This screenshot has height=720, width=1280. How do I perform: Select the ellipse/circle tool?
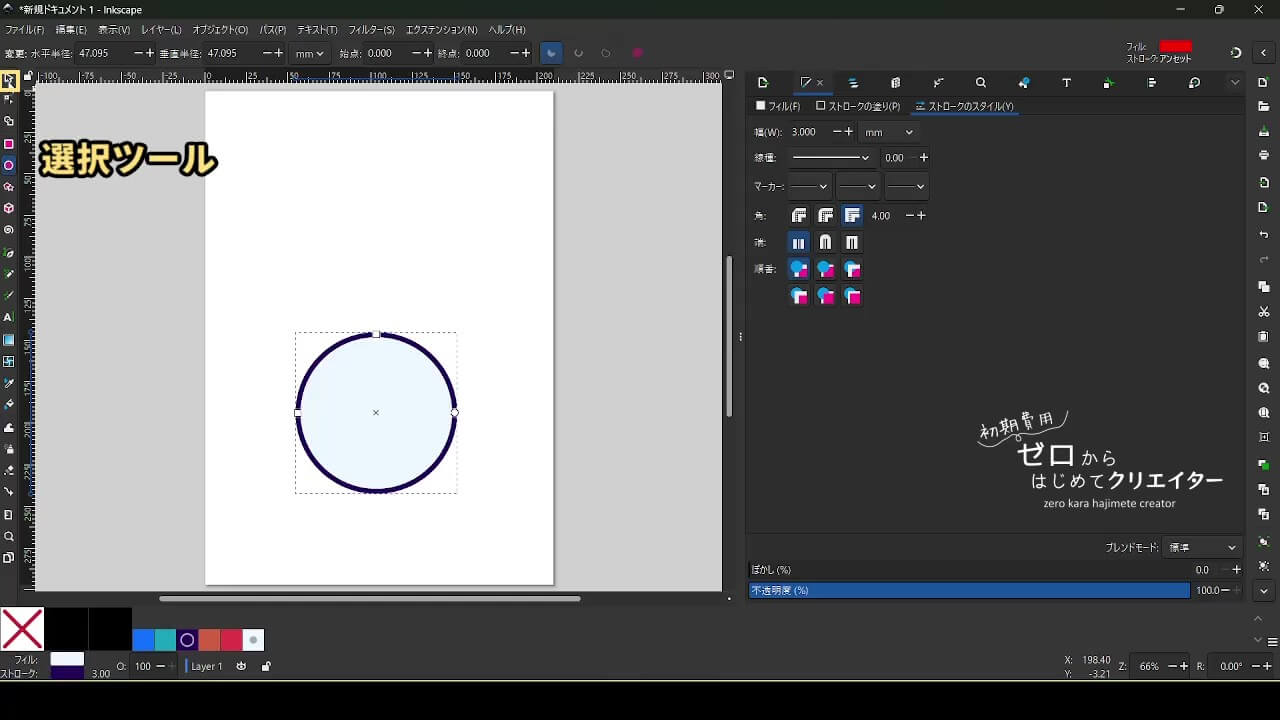(9, 166)
